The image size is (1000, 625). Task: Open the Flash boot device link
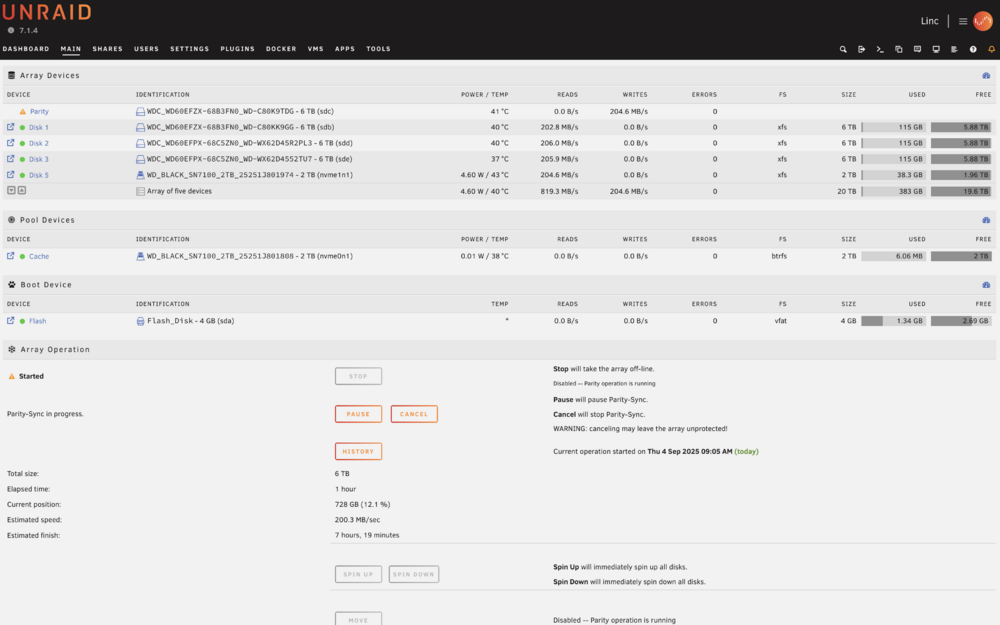coord(38,321)
